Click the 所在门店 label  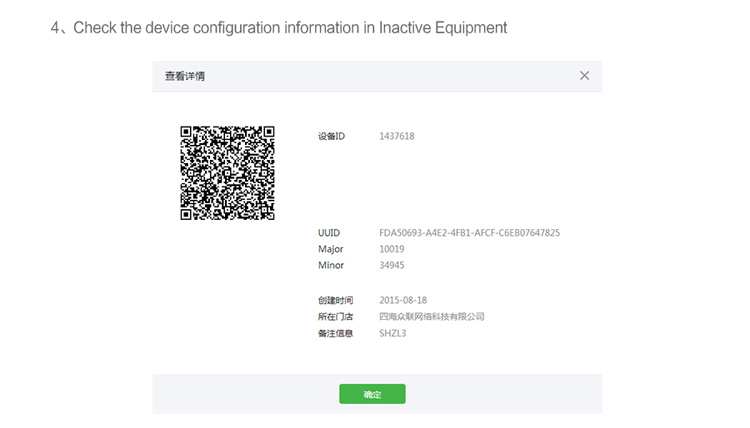pyautogui.click(x=335, y=317)
